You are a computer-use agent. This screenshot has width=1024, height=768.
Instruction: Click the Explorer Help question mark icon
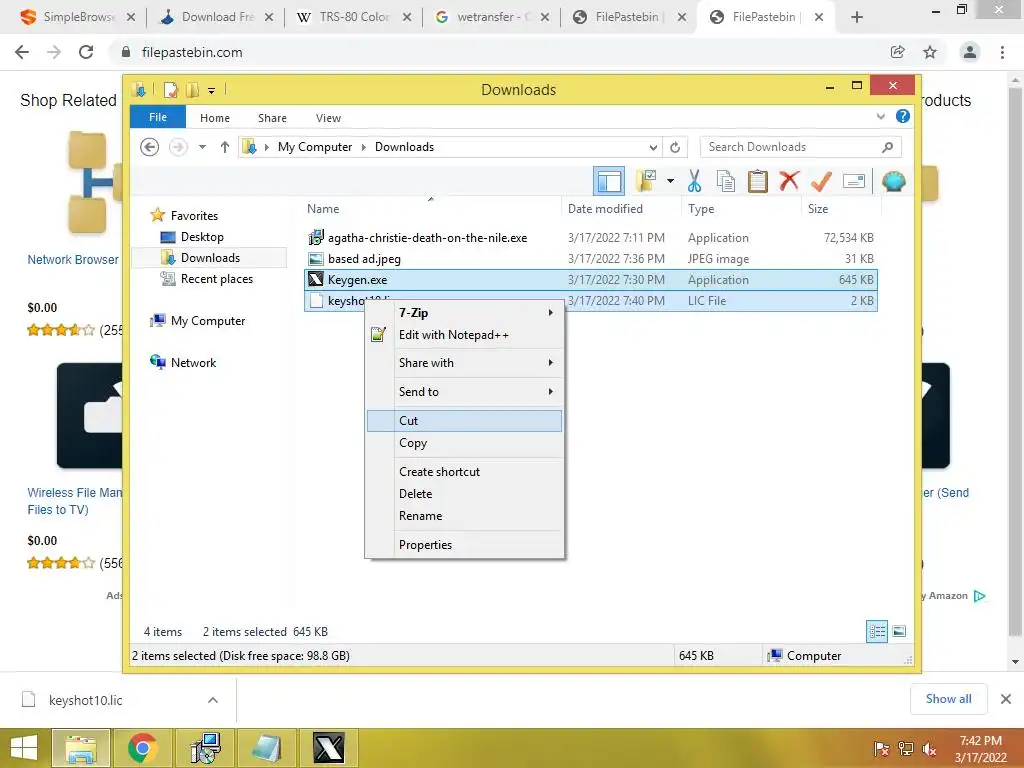coord(903,116)
